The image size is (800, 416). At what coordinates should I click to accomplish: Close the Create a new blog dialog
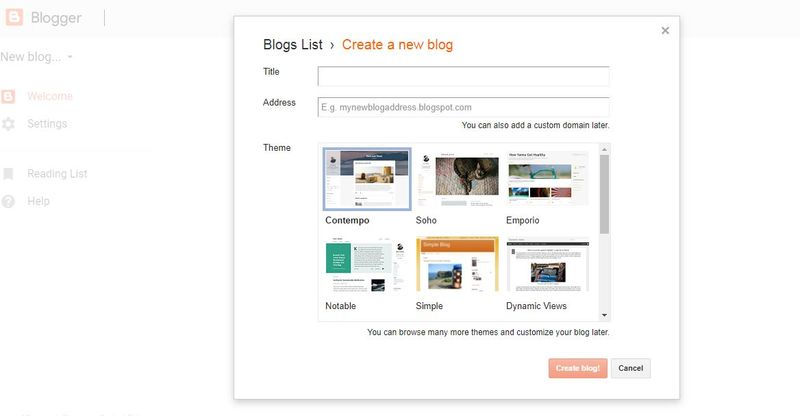pyautogui.click(x=665, y=31)
